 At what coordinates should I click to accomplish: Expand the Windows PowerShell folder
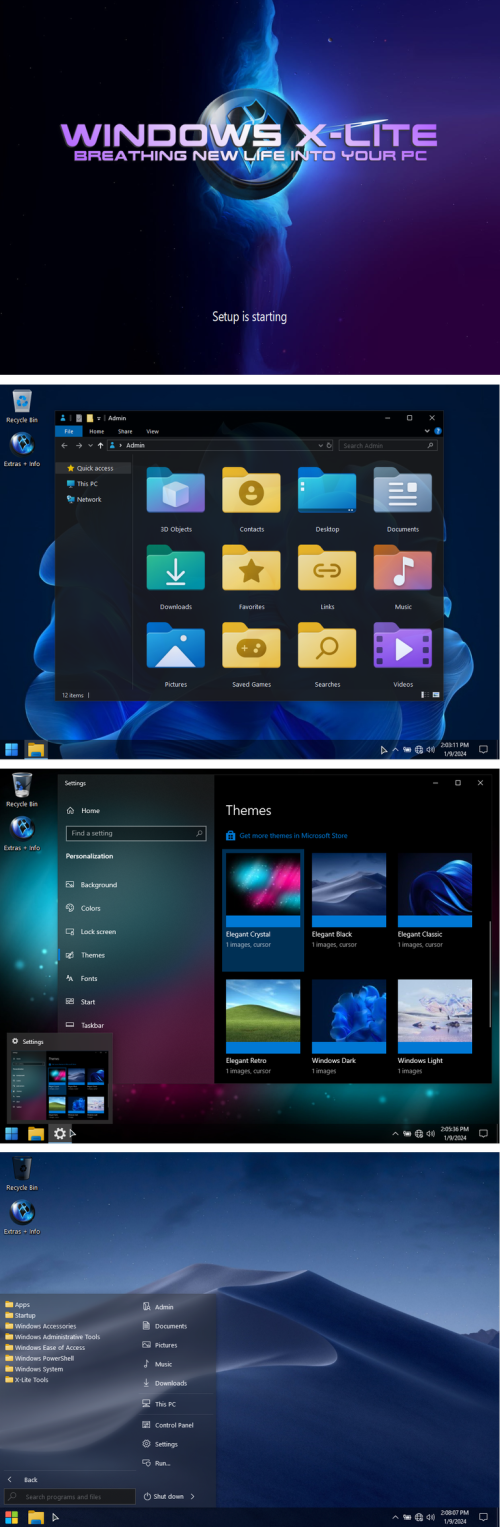coord(39,1358)
